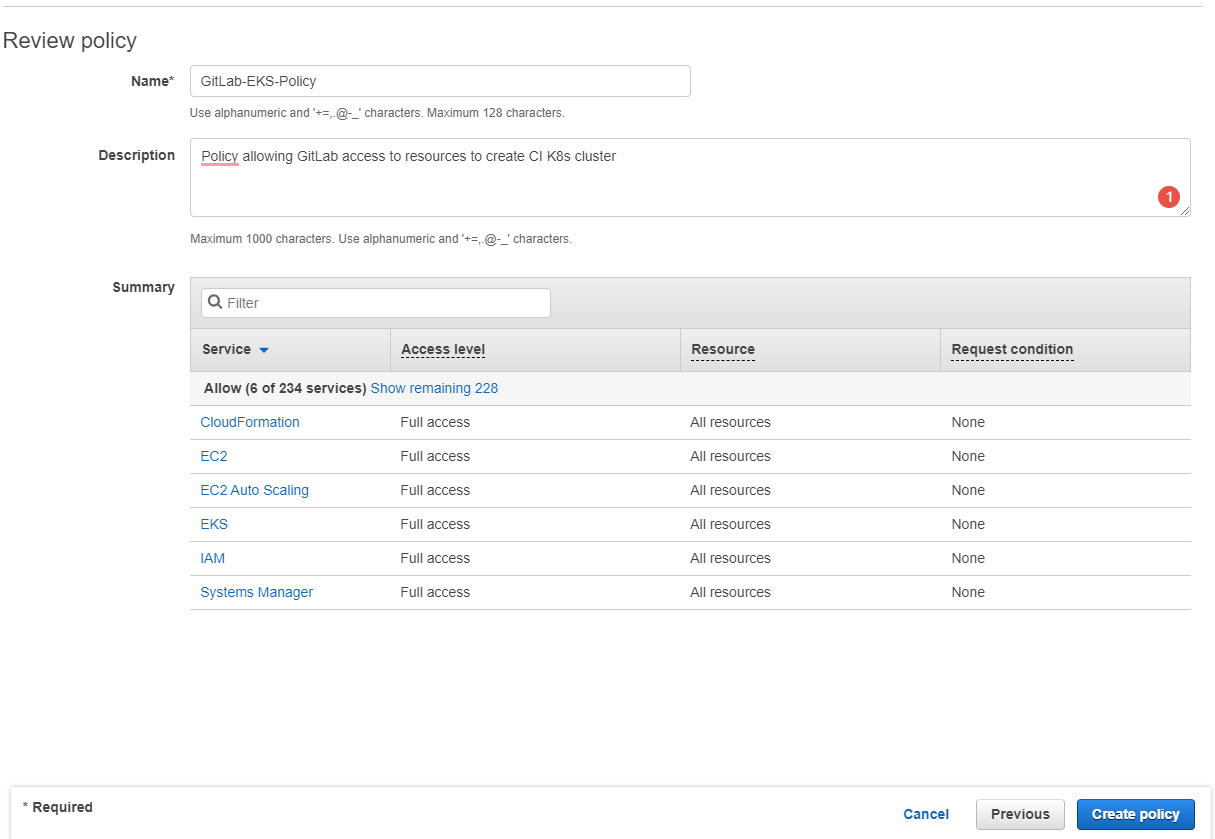Open the CloudFormation service link
Viewport: 1215px width, 839px height.
tap(250, 422)
